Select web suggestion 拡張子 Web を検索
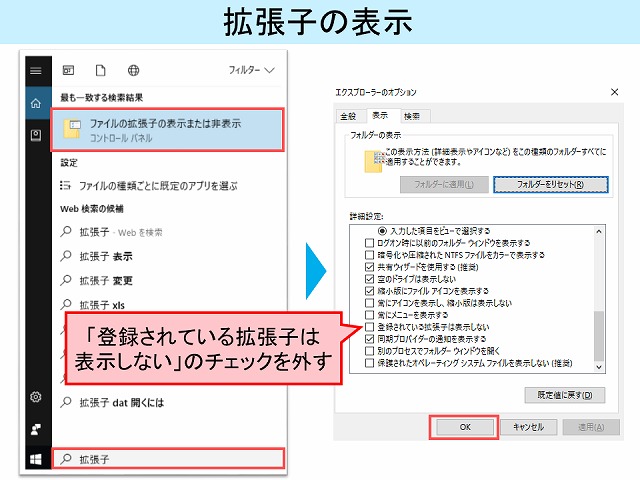This screenshot has height=480, width=640. pos(120,232)
